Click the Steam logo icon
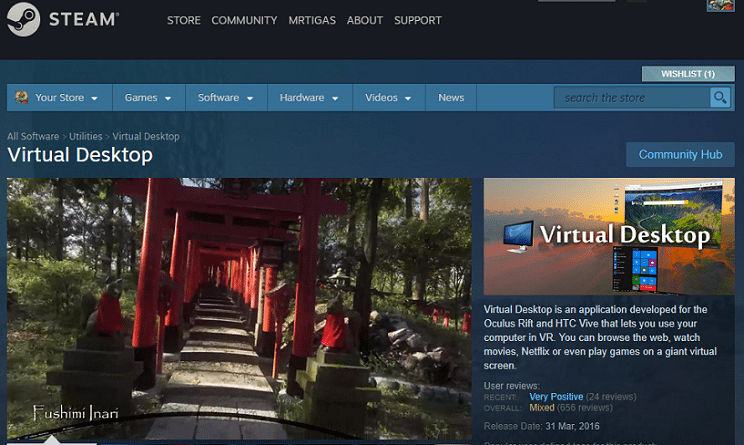This screenshot has width=744, height=445. tap(23, 19)
